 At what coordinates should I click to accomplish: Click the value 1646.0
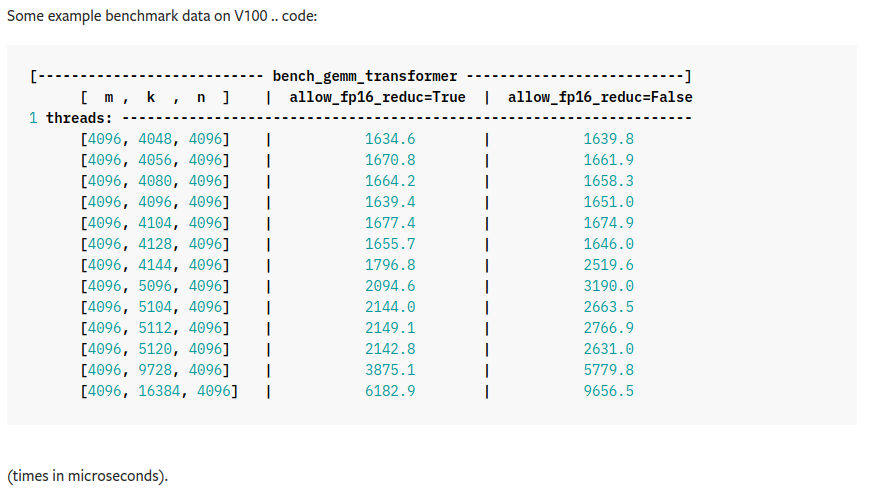pyautogui.click(x=609, y=245)
